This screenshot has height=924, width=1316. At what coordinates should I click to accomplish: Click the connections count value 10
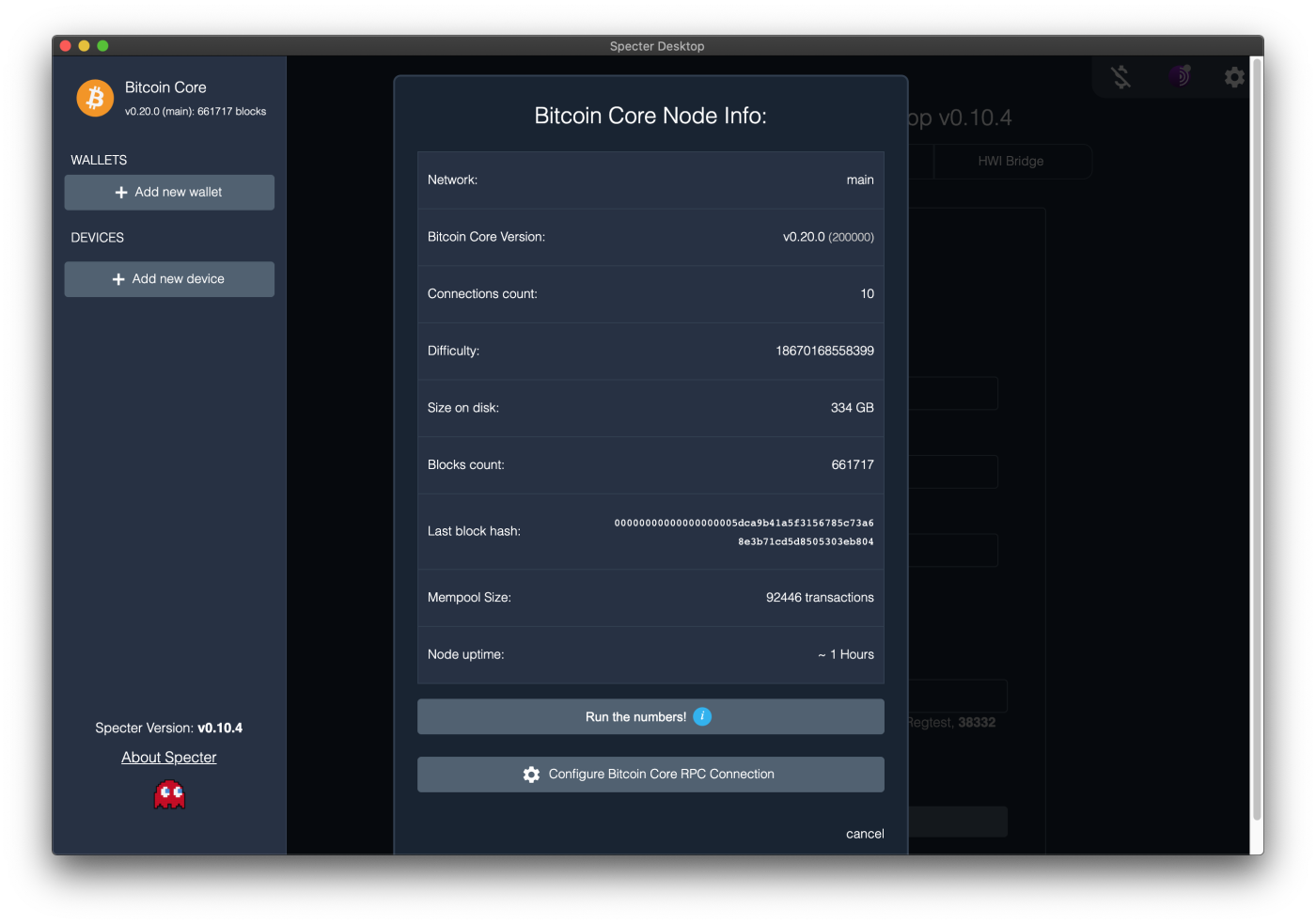click(867, 294)
